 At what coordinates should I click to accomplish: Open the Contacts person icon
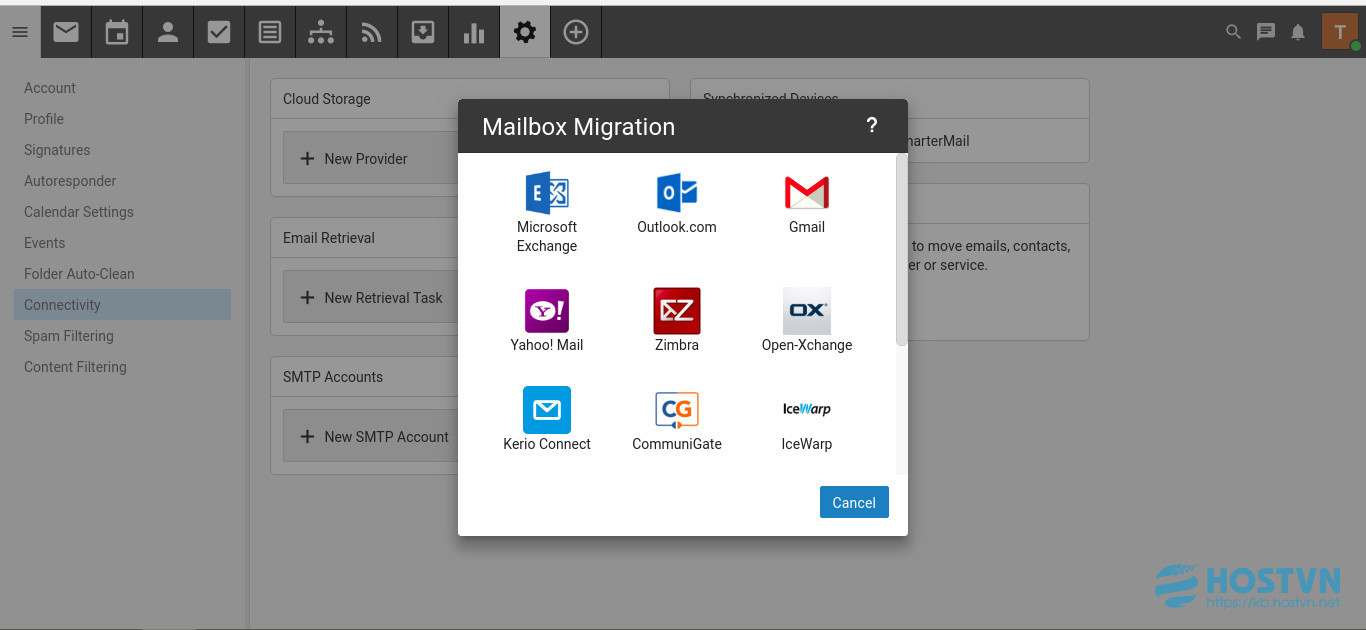tap(168, 32)
